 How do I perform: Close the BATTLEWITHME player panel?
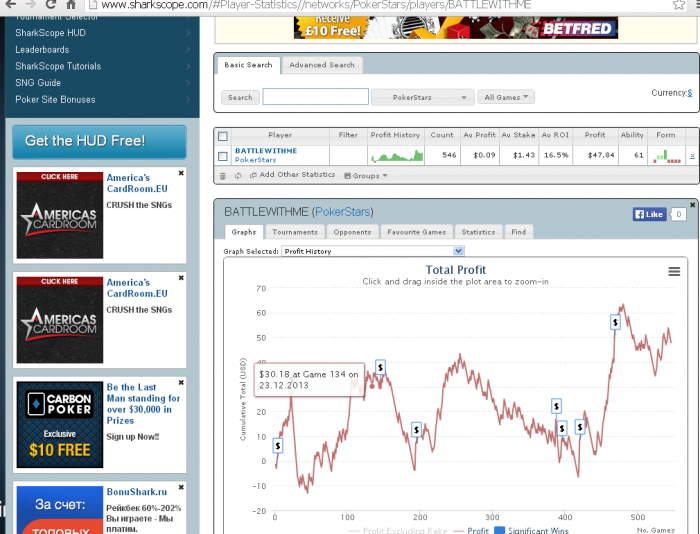coord(692,205)
